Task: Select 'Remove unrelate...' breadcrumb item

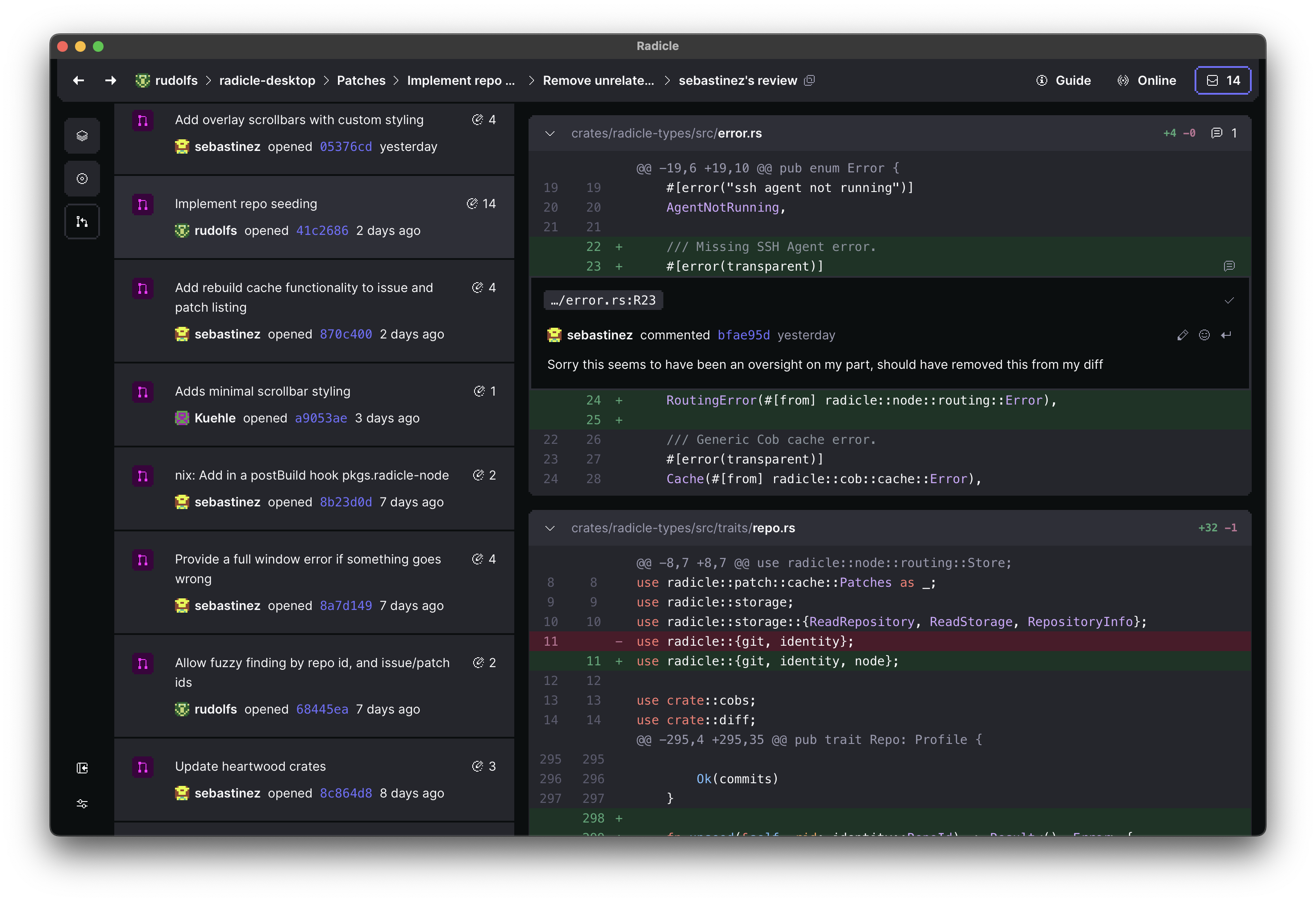Action: pyautogui.click(x=598, y=80)
